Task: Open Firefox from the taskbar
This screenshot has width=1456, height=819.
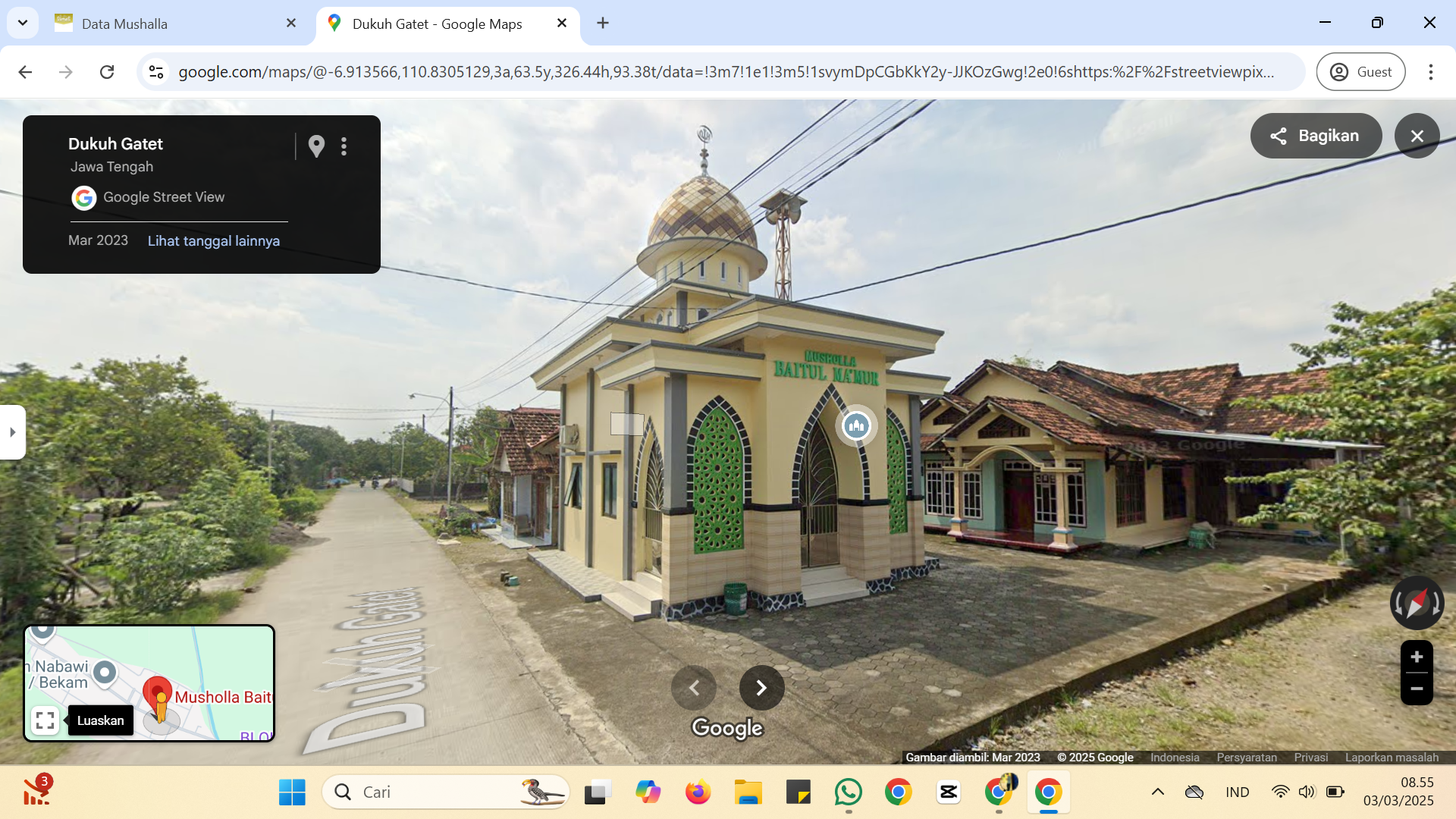Action: click(x=698, y=792)
